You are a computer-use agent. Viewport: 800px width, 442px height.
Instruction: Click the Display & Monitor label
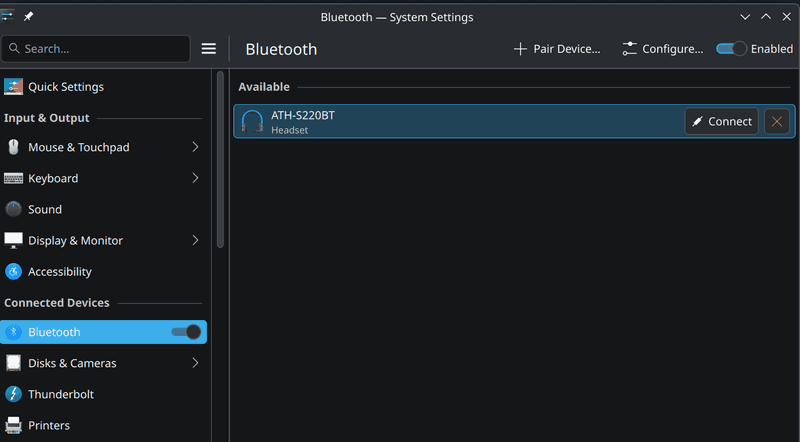coord(76,240)
